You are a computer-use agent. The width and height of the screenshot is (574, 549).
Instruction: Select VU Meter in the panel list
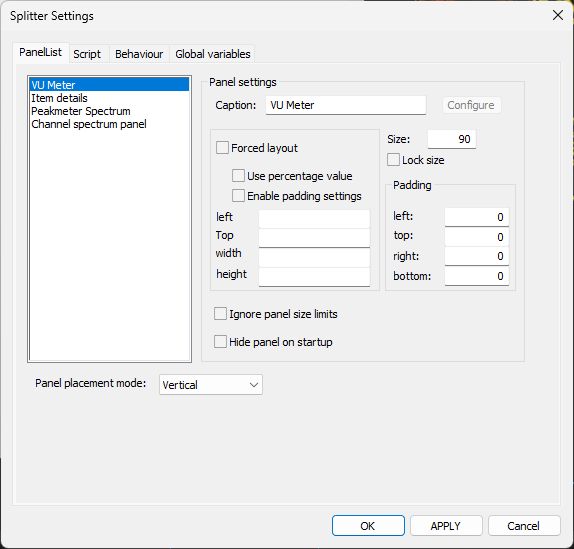[x=109, y=85]
